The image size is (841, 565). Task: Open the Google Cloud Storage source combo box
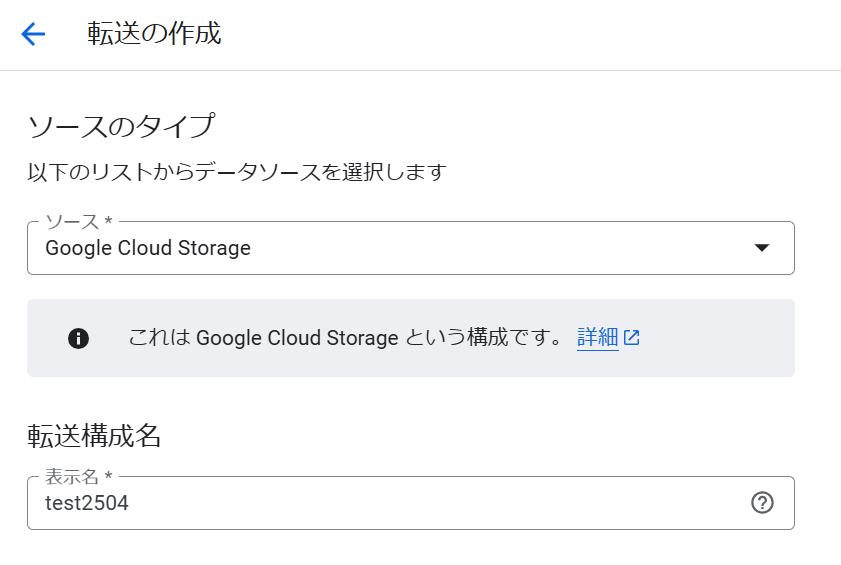(x=411, y=248)
